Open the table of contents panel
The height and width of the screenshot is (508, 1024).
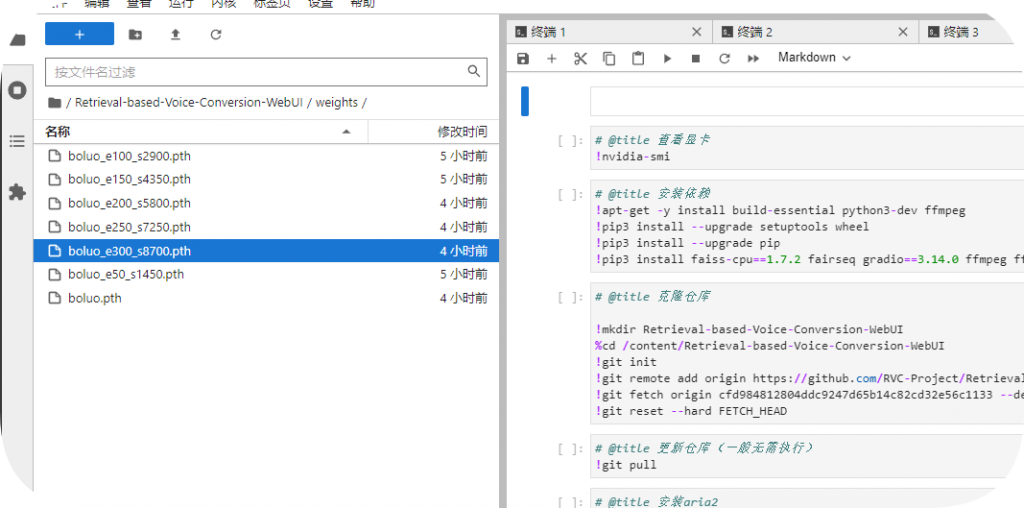pos(18,141)
